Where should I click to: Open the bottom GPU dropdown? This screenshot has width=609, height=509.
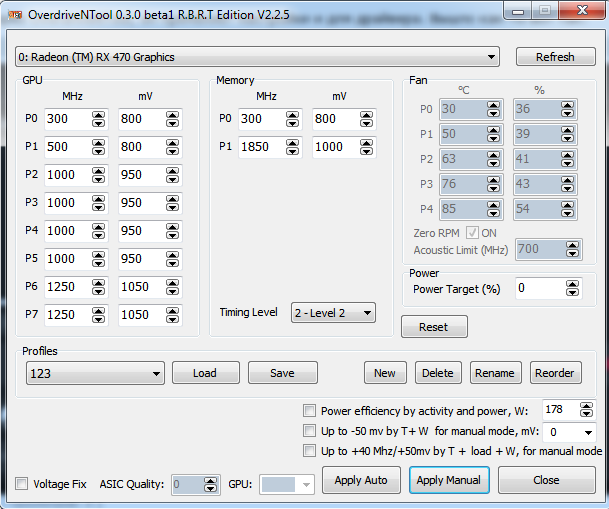click(287, 485)
